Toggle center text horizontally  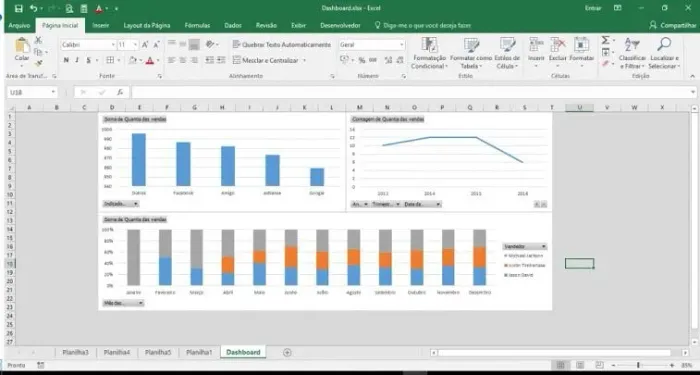(x=183, y=60)
